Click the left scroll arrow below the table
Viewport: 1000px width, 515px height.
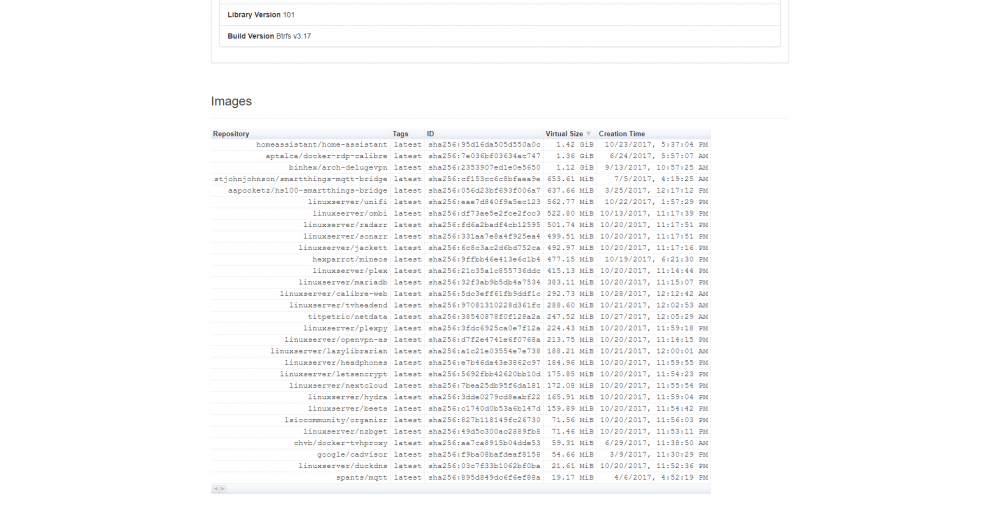216,489
